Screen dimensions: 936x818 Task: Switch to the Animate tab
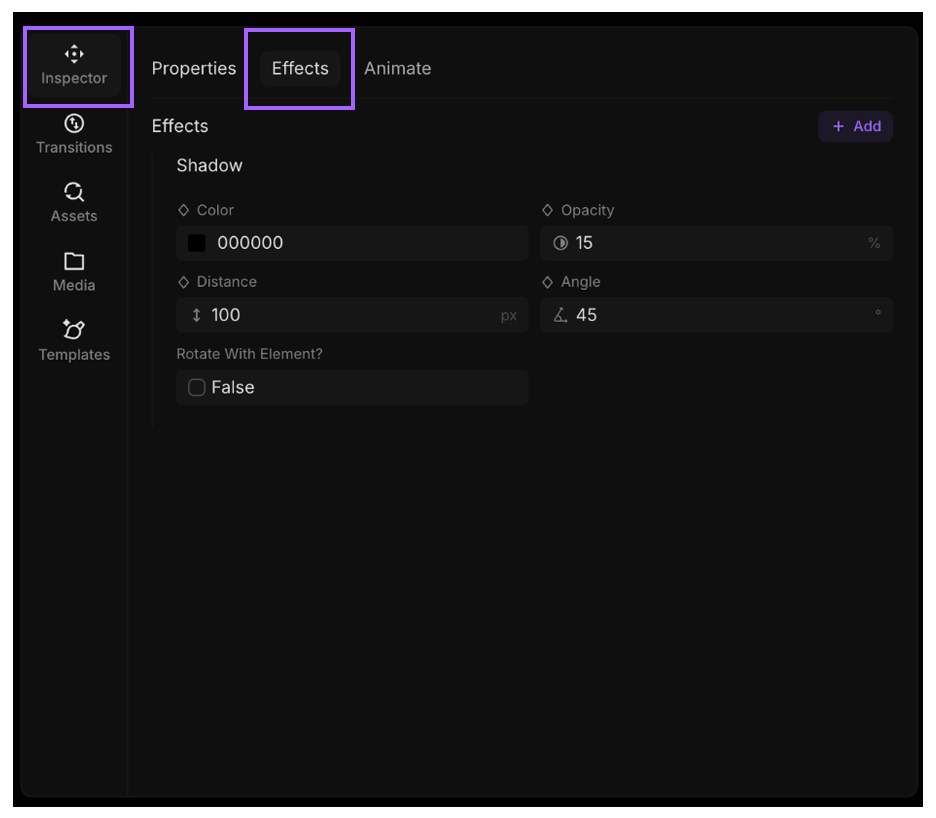pyautogui.click(x=398, y=68)
